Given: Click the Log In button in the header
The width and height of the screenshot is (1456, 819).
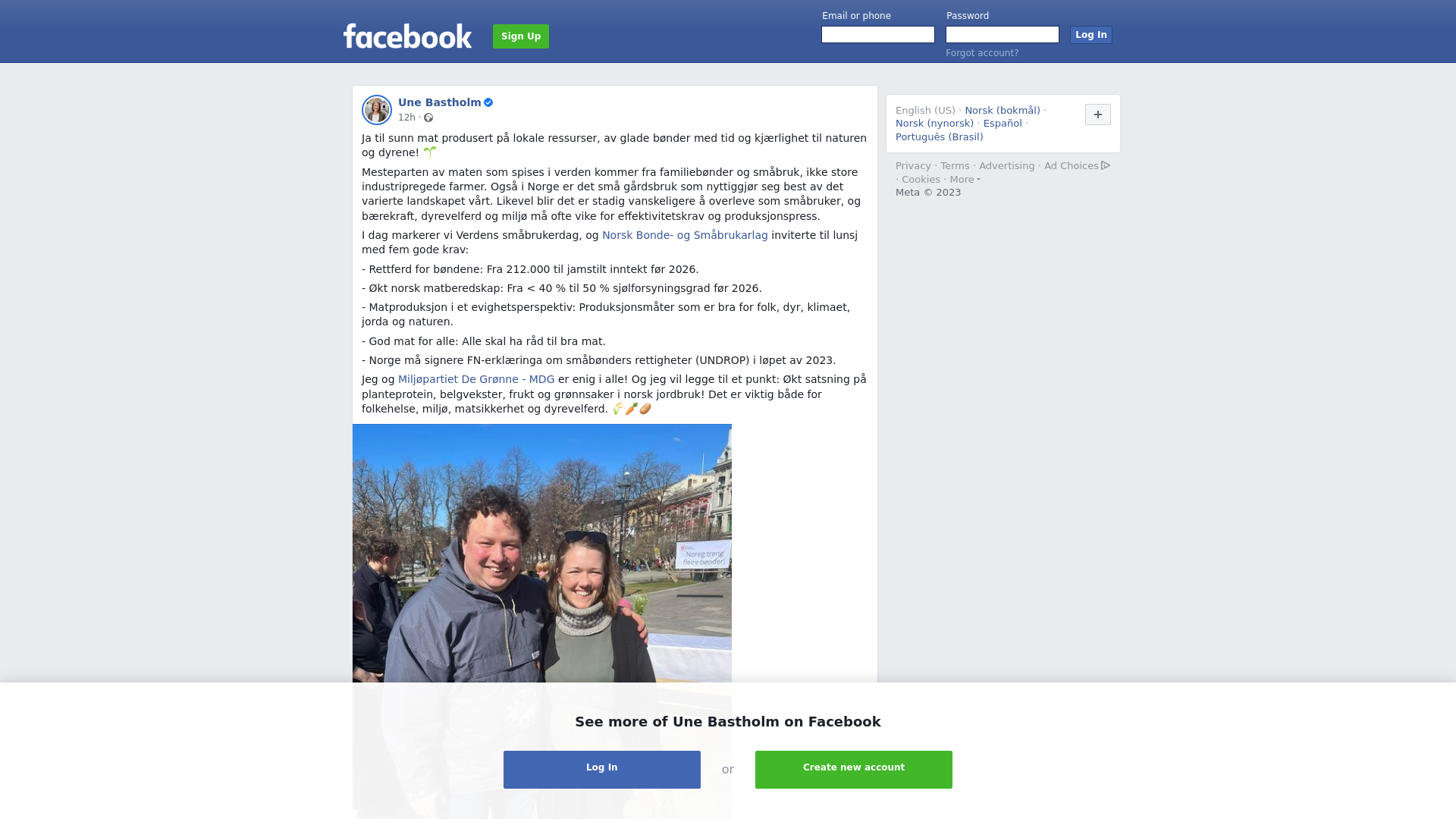Looking at the screenshot, I should click(x=1091, y=35).
